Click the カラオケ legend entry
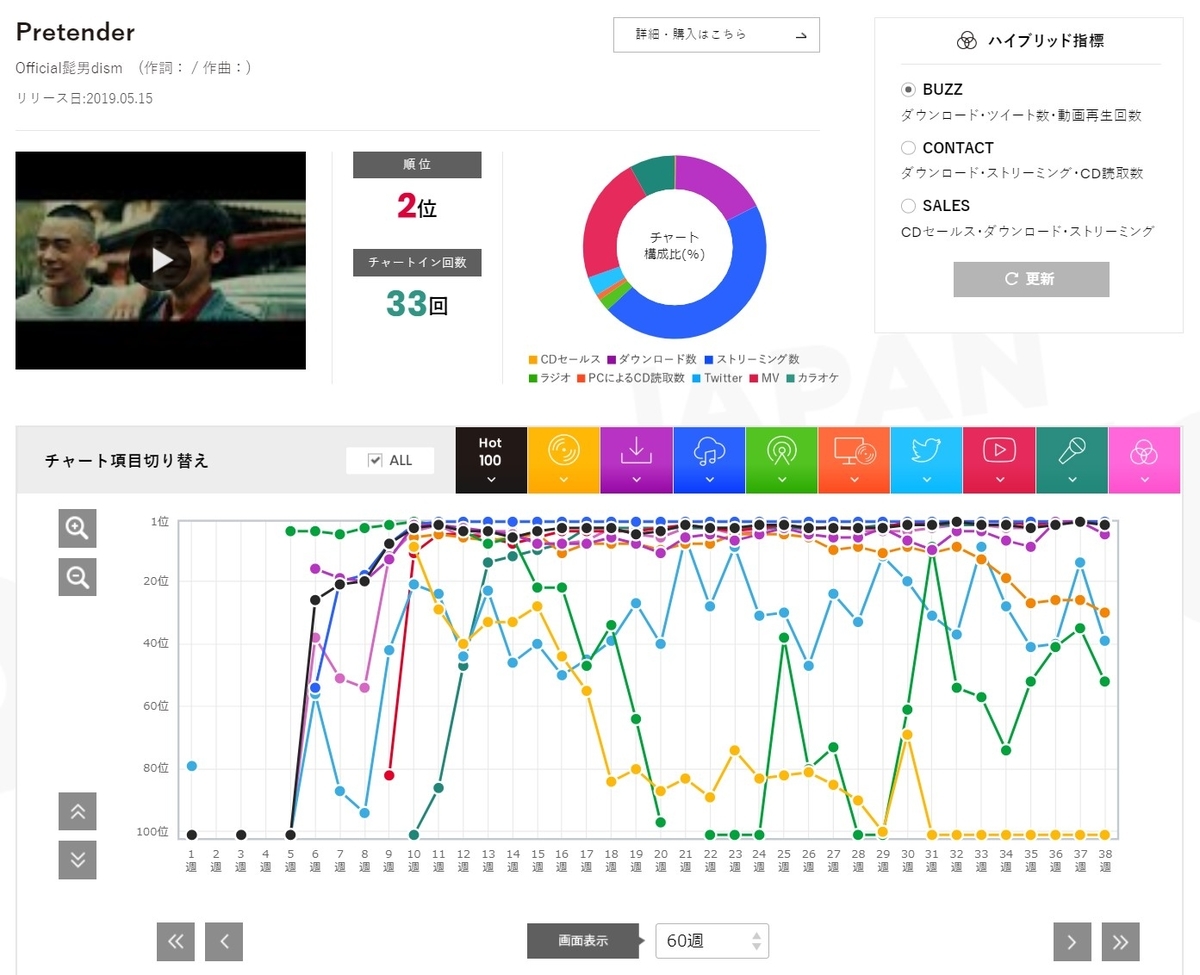The height and width of the screenshot is (975, 1200). (811, 378)
